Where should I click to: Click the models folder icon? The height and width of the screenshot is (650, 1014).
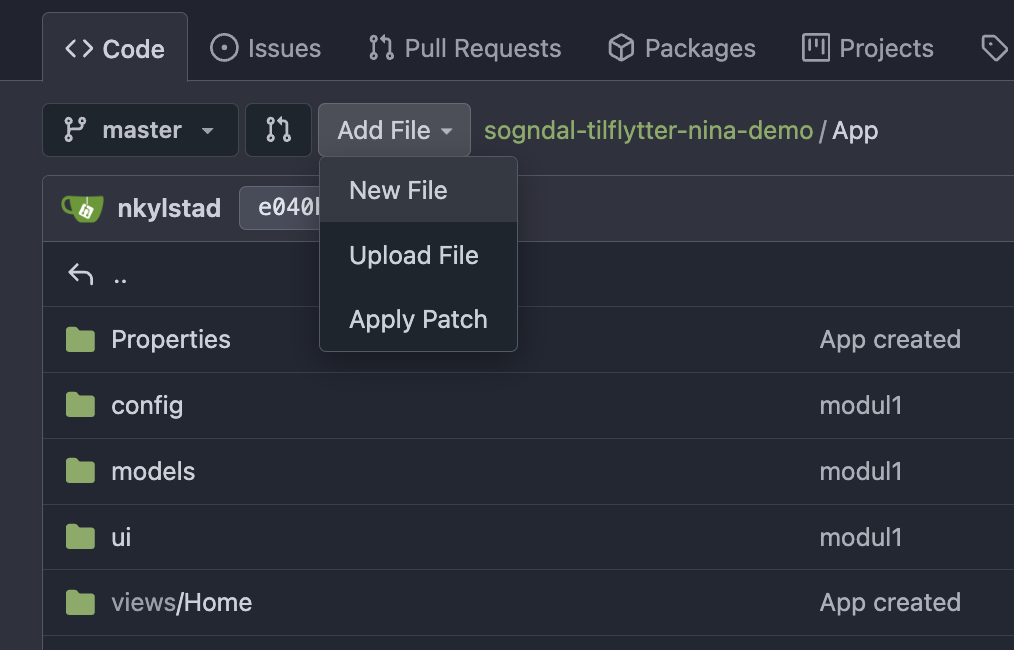80,471
